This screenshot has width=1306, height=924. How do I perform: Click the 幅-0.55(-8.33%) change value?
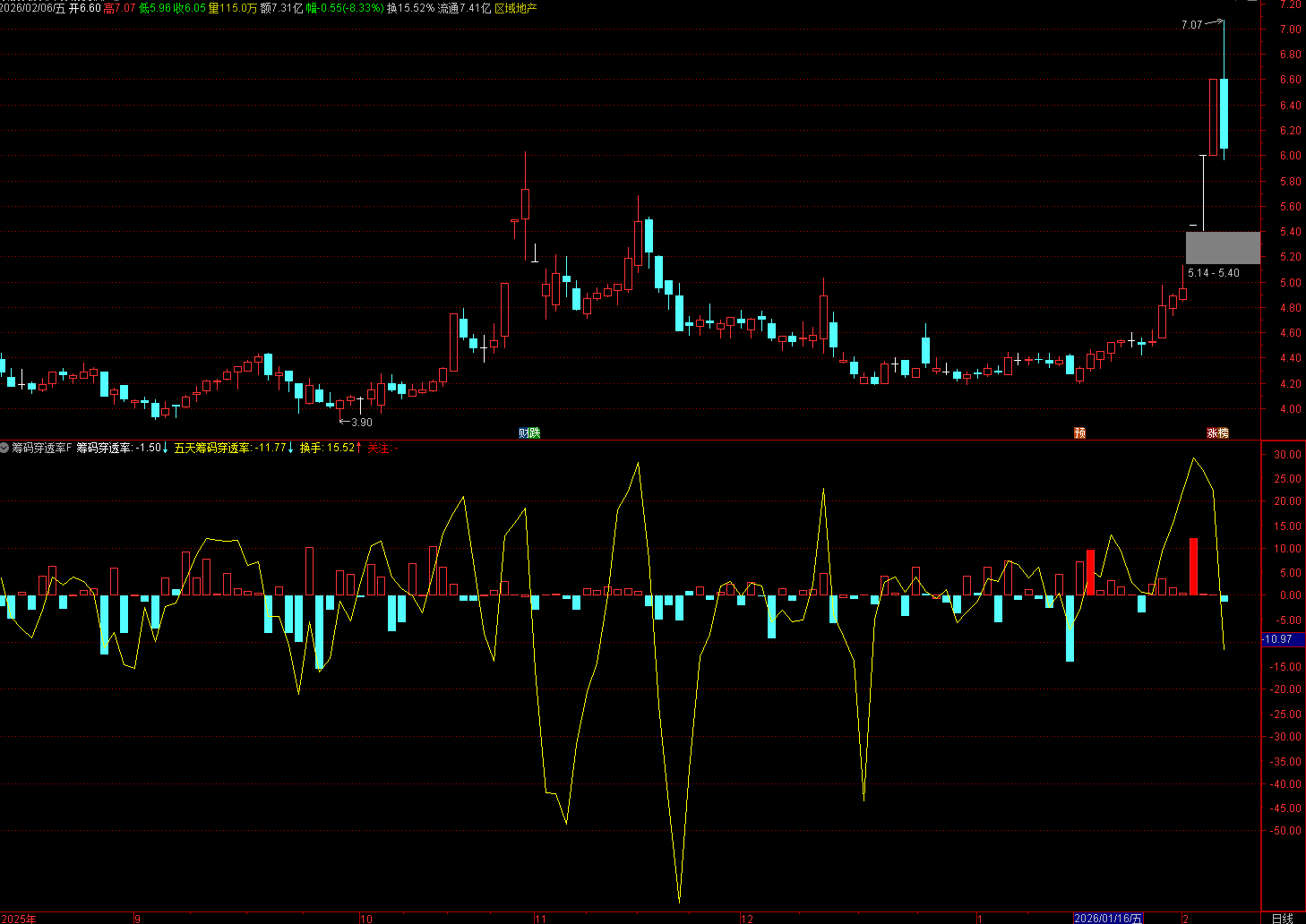pos(345,8)
